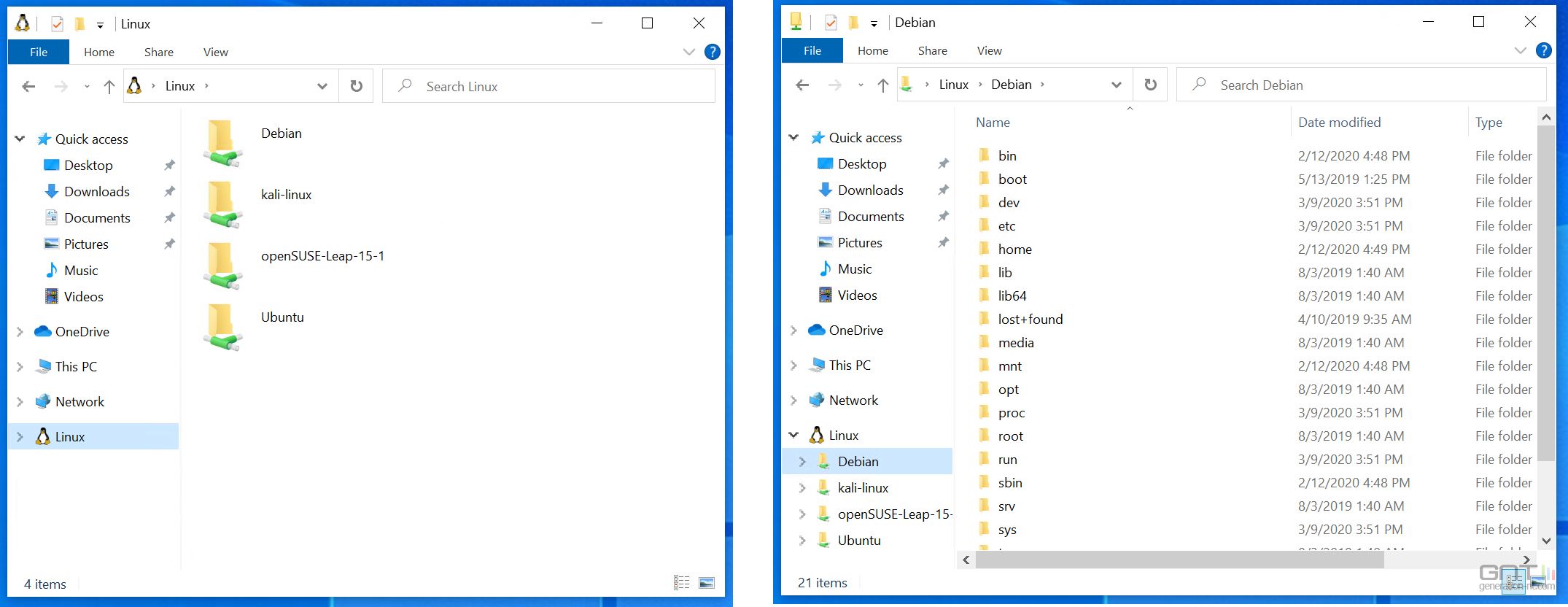1568x607 pixels.
Task: Open address bar history dropdown in Debian window
Action: (x=1116, y=85)
